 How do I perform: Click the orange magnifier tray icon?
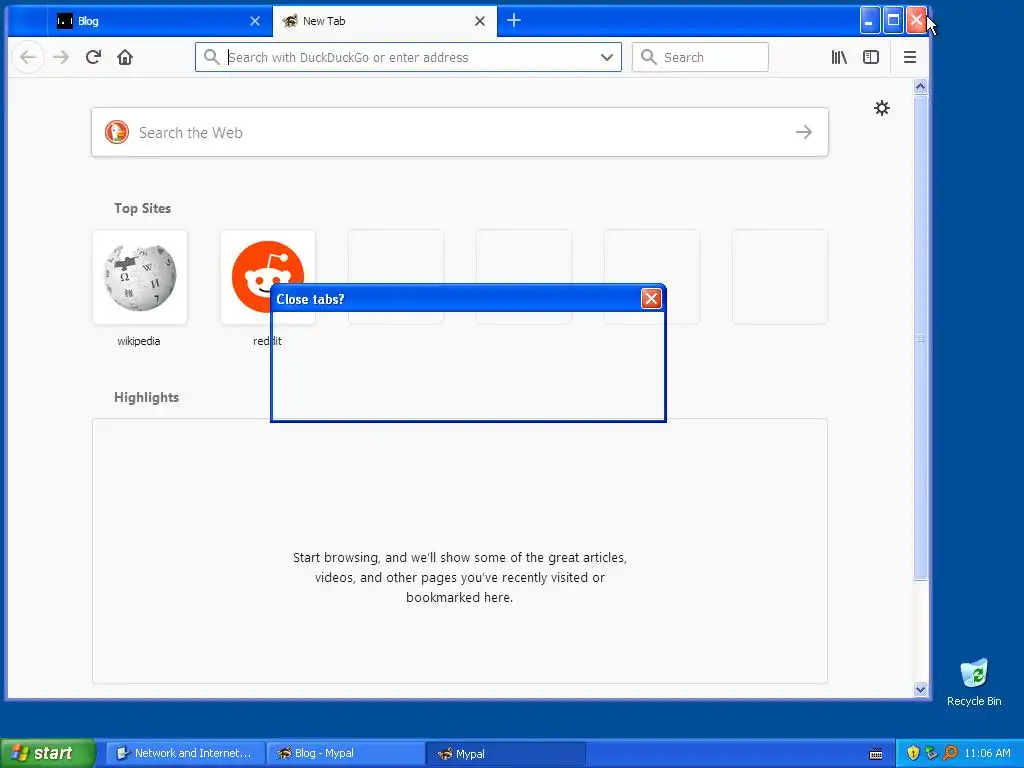pyautogui.click(x=950, y=753)
